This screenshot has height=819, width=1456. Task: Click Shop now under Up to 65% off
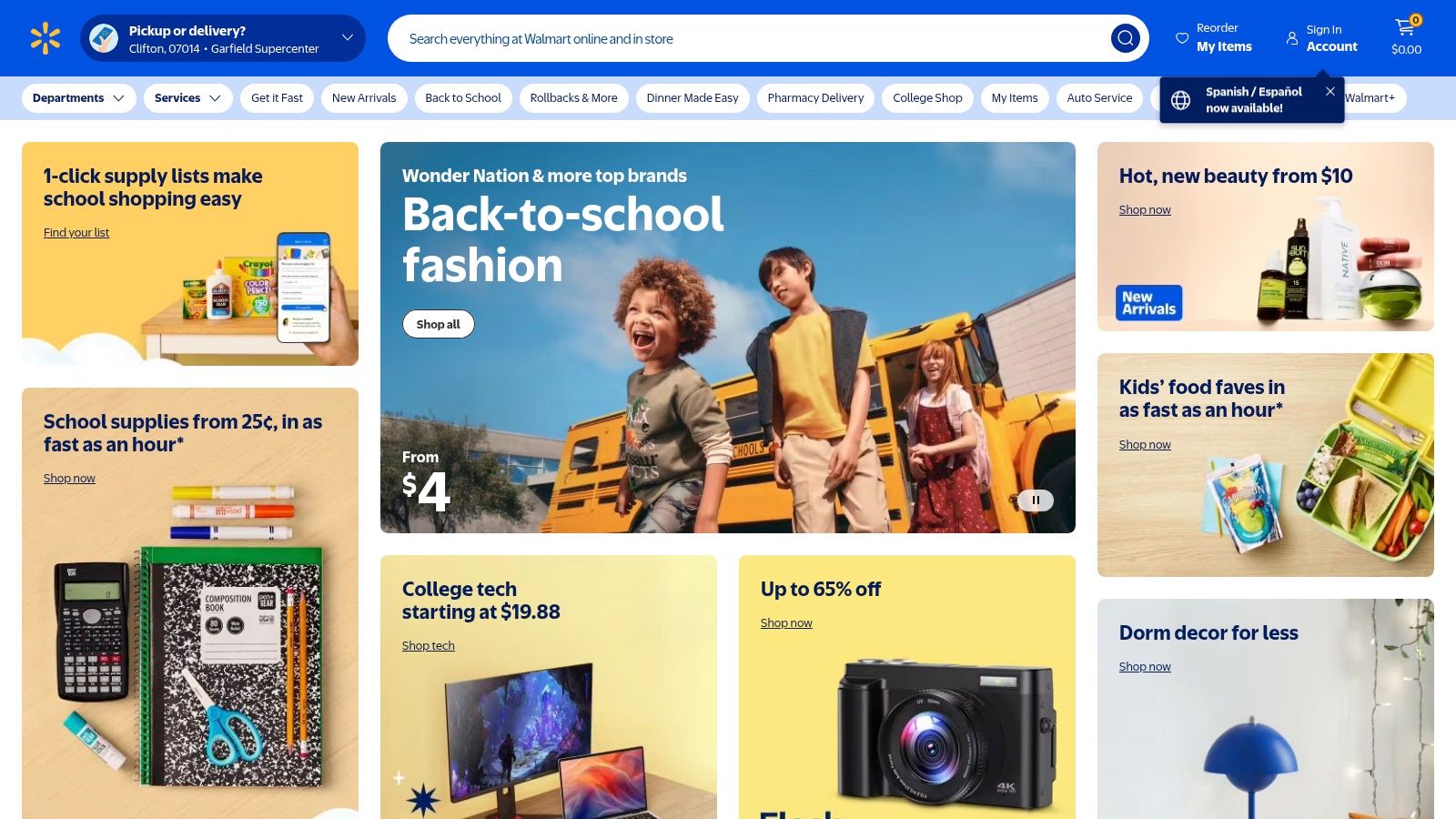(786, 623)
